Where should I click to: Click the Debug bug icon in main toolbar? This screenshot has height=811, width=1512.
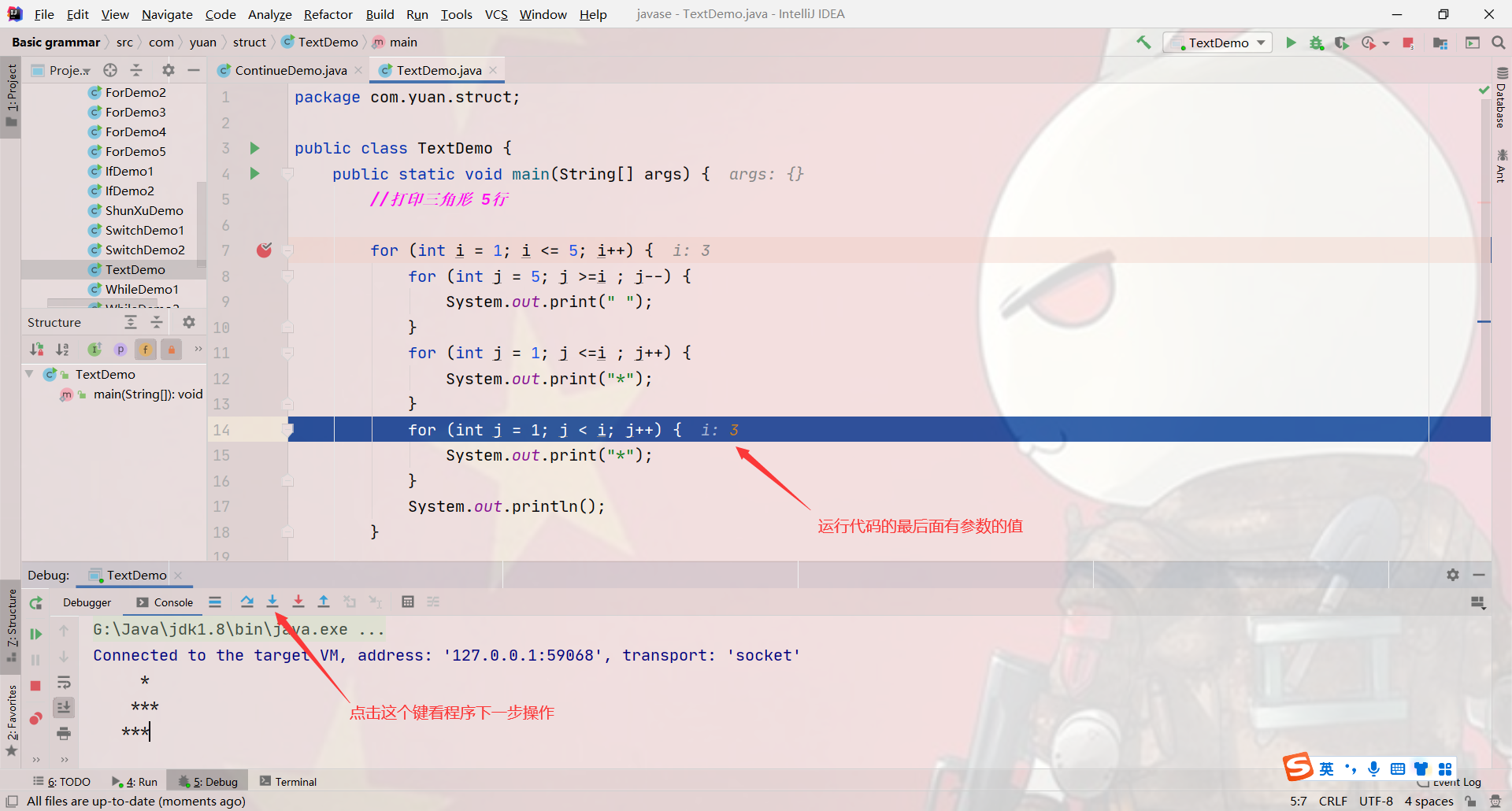coord(1316,43)
